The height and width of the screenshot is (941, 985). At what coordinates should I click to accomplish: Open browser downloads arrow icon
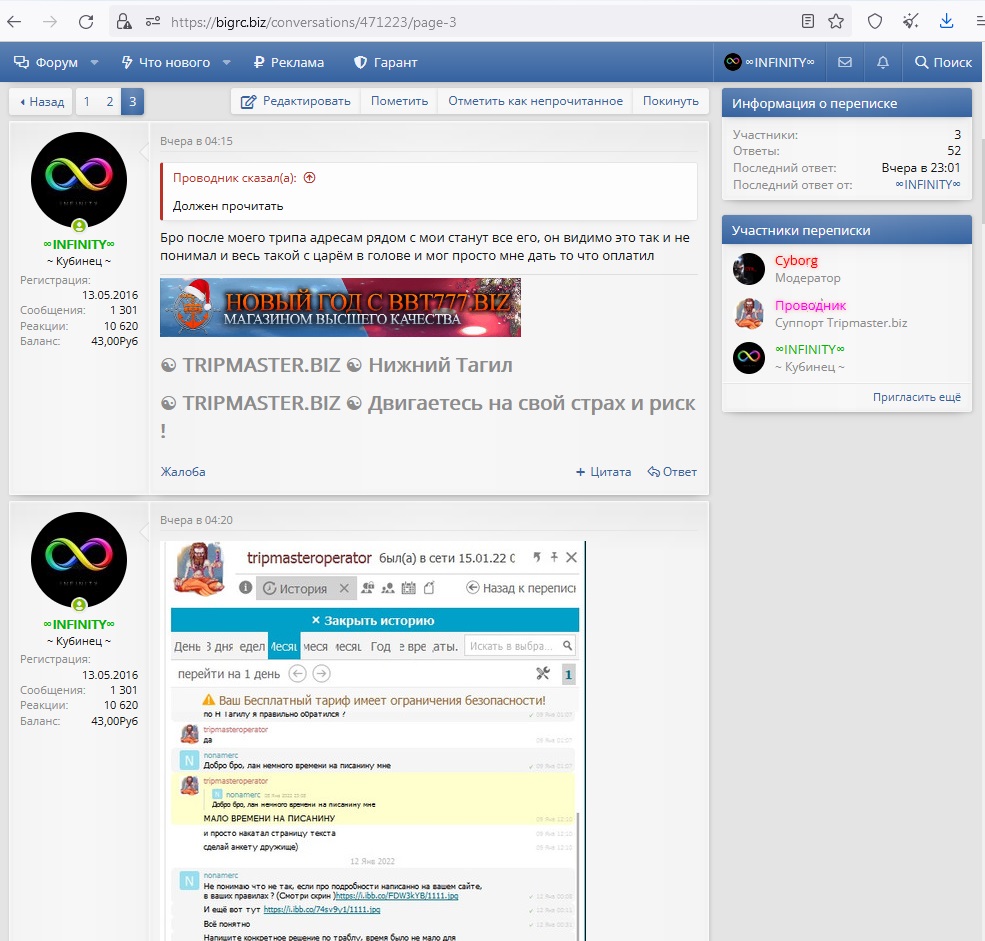pyautogui.click(x=946, y=22)
